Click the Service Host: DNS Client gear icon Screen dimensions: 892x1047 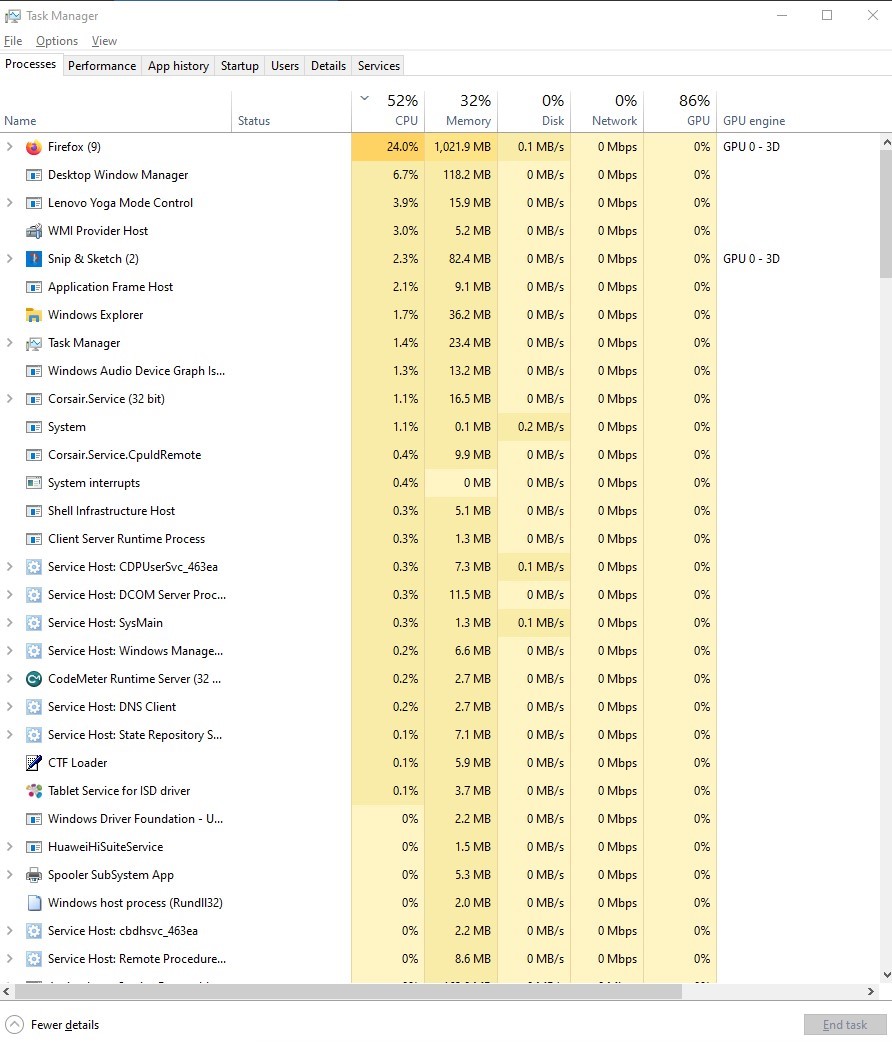coord(33,707)
